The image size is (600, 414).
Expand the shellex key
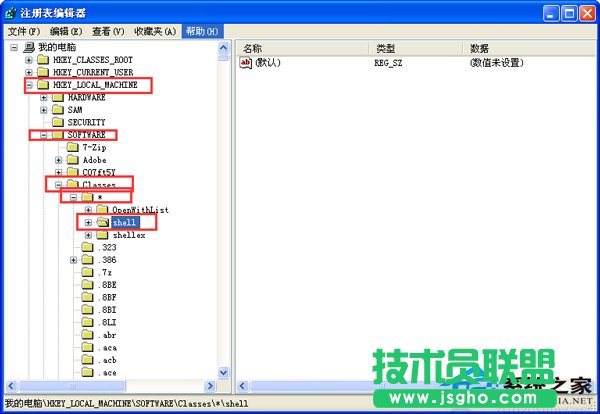[x=88, y=235]
